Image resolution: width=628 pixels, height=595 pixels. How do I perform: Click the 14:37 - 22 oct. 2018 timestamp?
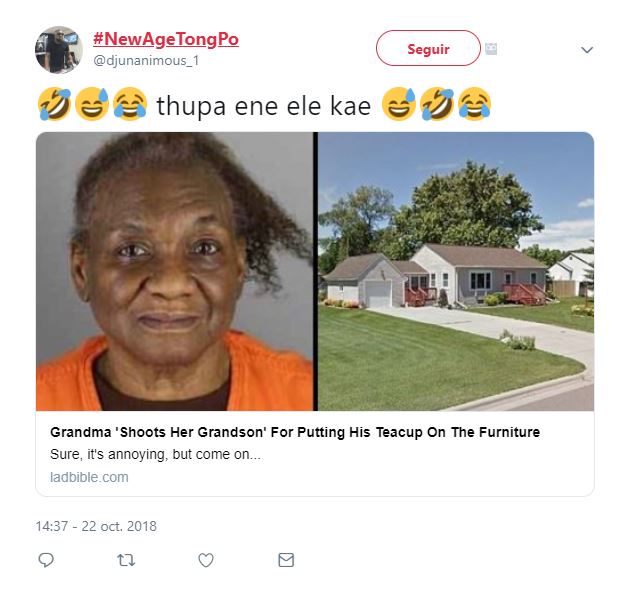[96, 526]
